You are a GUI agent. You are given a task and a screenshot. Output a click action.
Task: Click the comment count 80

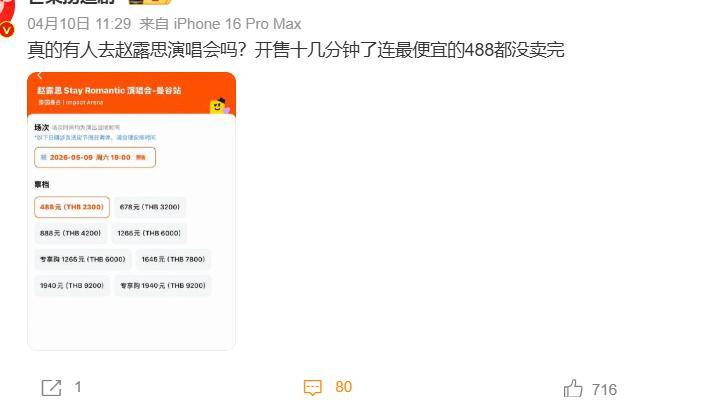coord(343,387)
